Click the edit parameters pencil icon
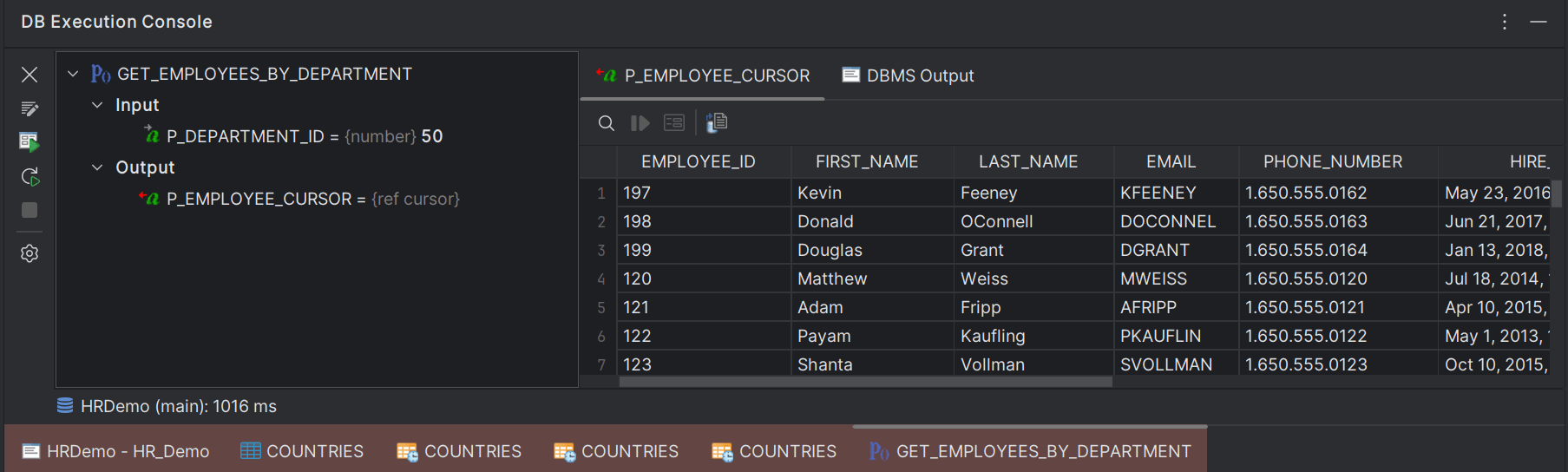This screenshot has width=1568, height=472. pos(30,108)
